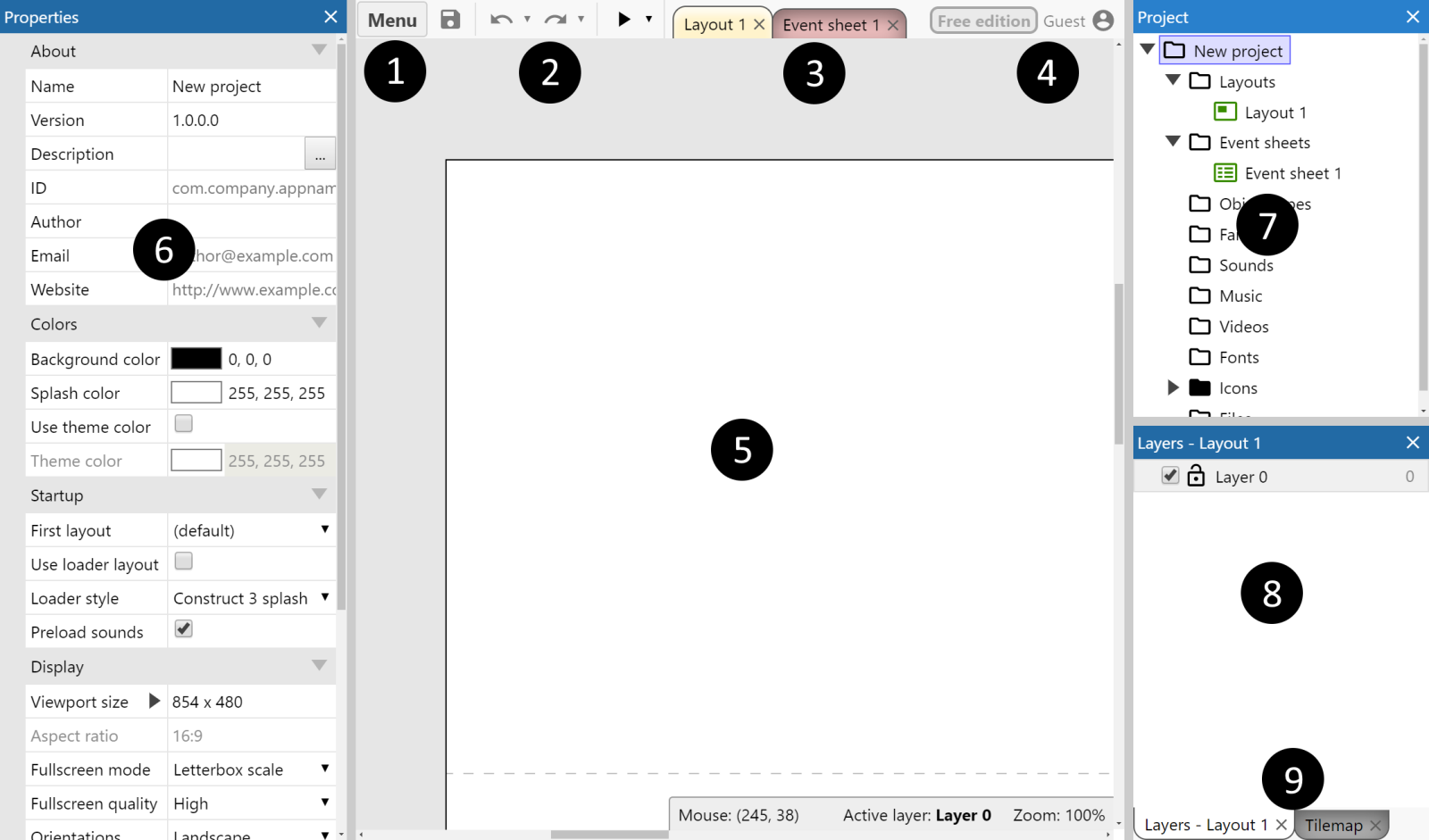1429x840 pixels.
Task: Toggle Layer 0 visibility checkbox
Action: click(1170, 476)
